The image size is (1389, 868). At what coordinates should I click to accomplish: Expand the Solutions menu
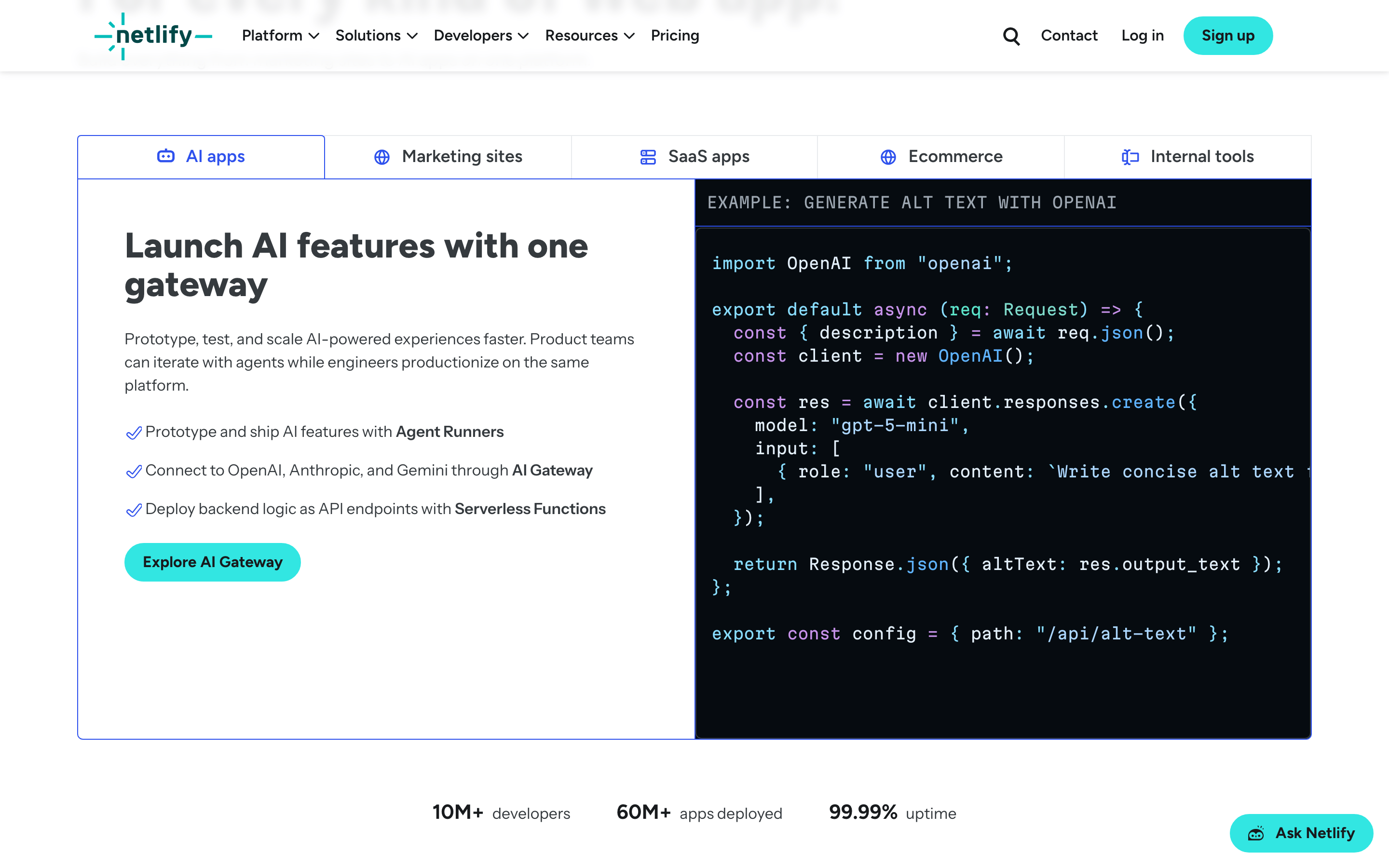tap(376, 36)
